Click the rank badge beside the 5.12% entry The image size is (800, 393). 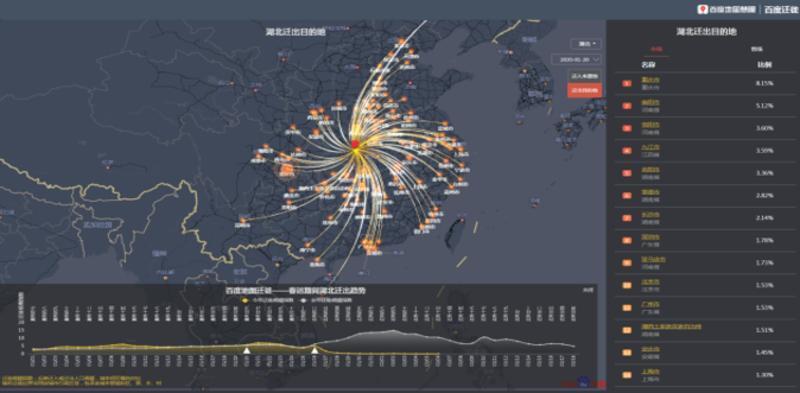[627, 106]
